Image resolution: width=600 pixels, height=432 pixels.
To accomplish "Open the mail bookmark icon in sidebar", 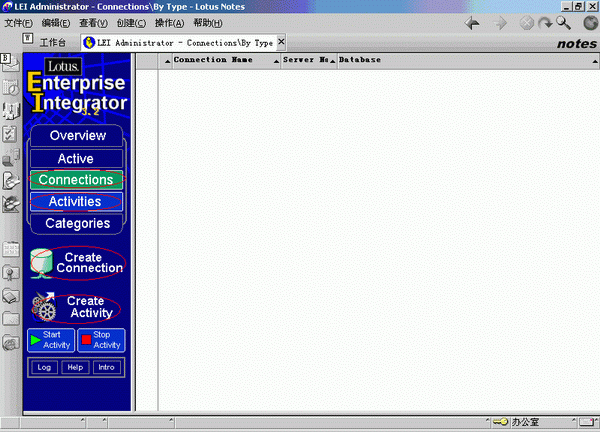I will point(10,63).
